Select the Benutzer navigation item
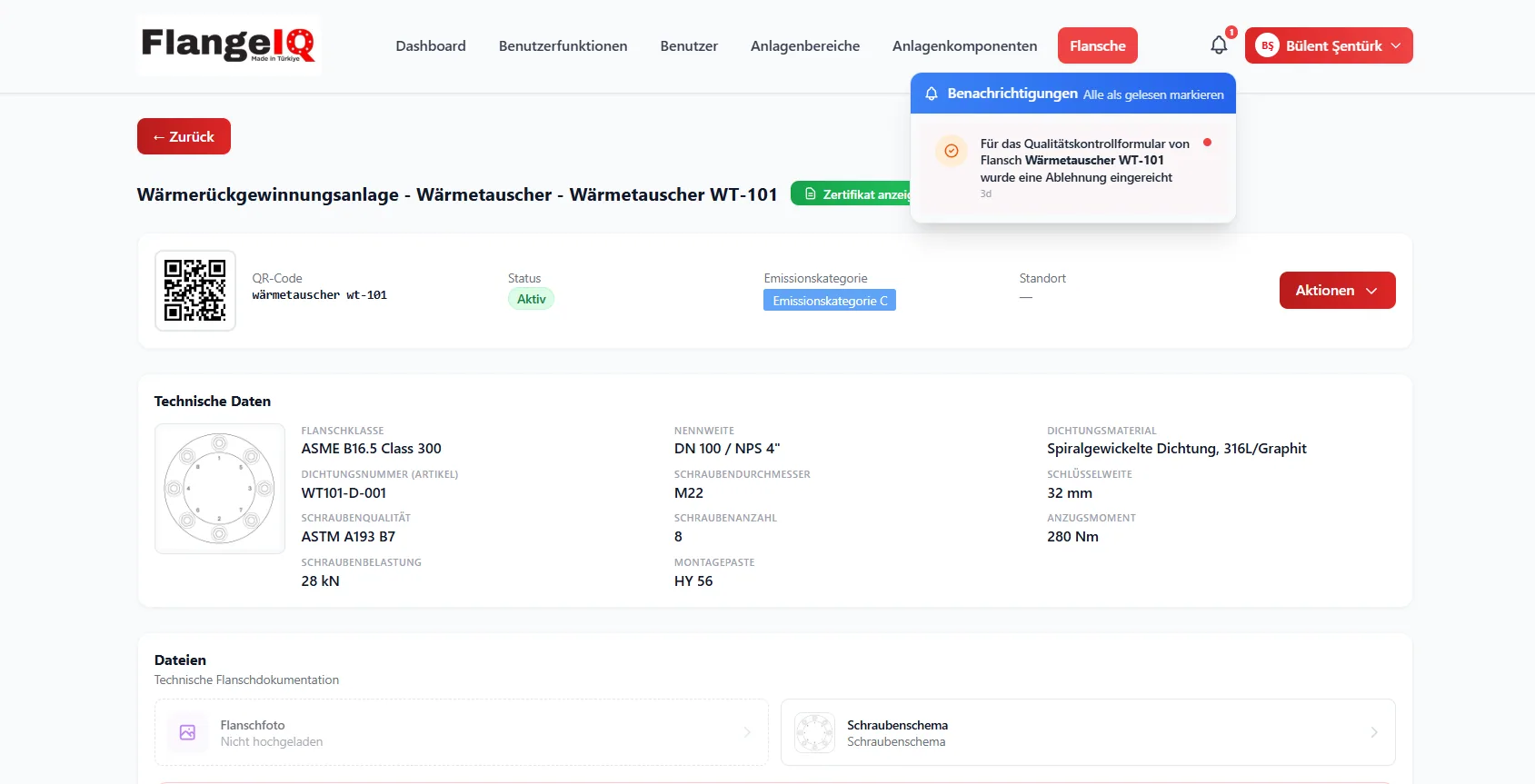 [x=689, y=45]
